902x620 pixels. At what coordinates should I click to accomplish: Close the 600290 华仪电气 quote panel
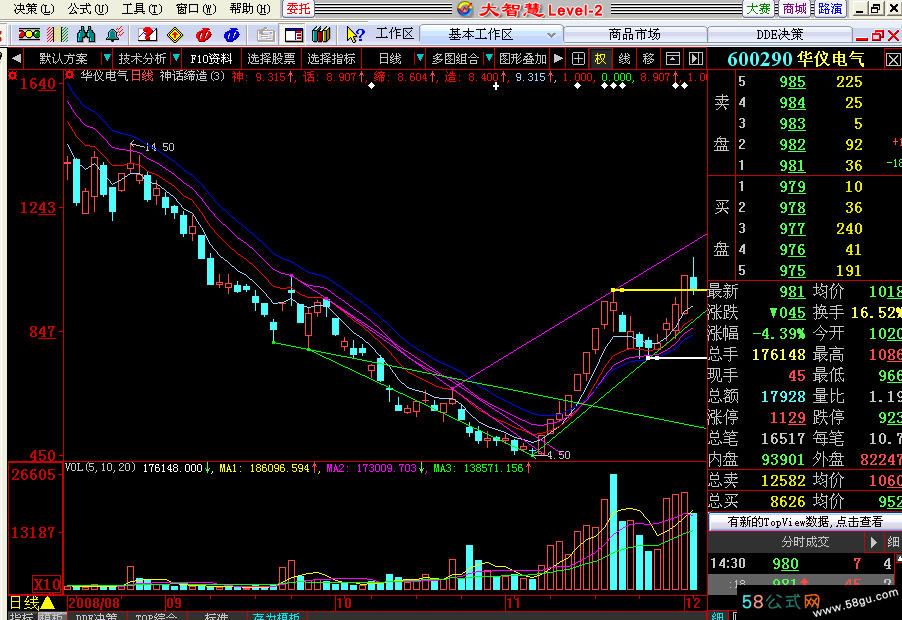tap(893, 60)
